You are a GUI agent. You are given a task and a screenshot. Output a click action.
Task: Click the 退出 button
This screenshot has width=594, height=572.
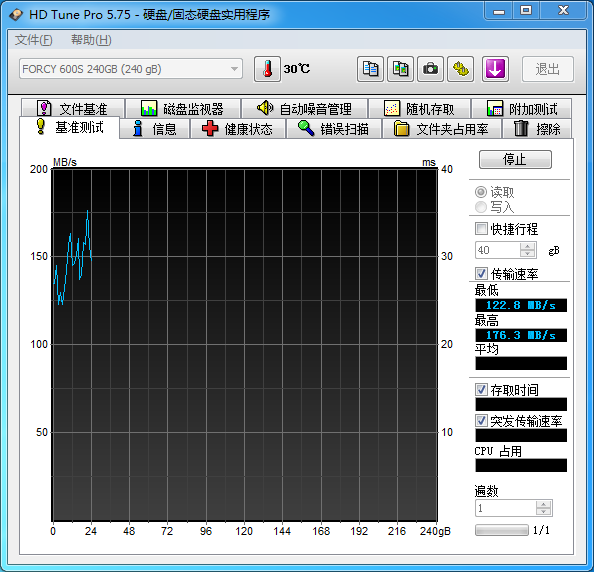coord(548,69)
